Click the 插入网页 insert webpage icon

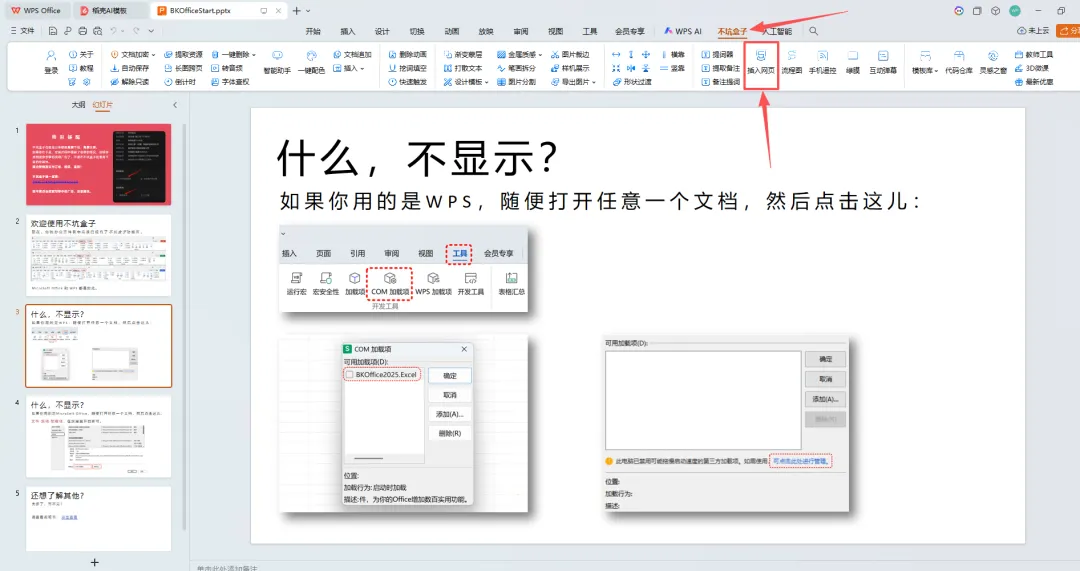[x=760, y=62]
